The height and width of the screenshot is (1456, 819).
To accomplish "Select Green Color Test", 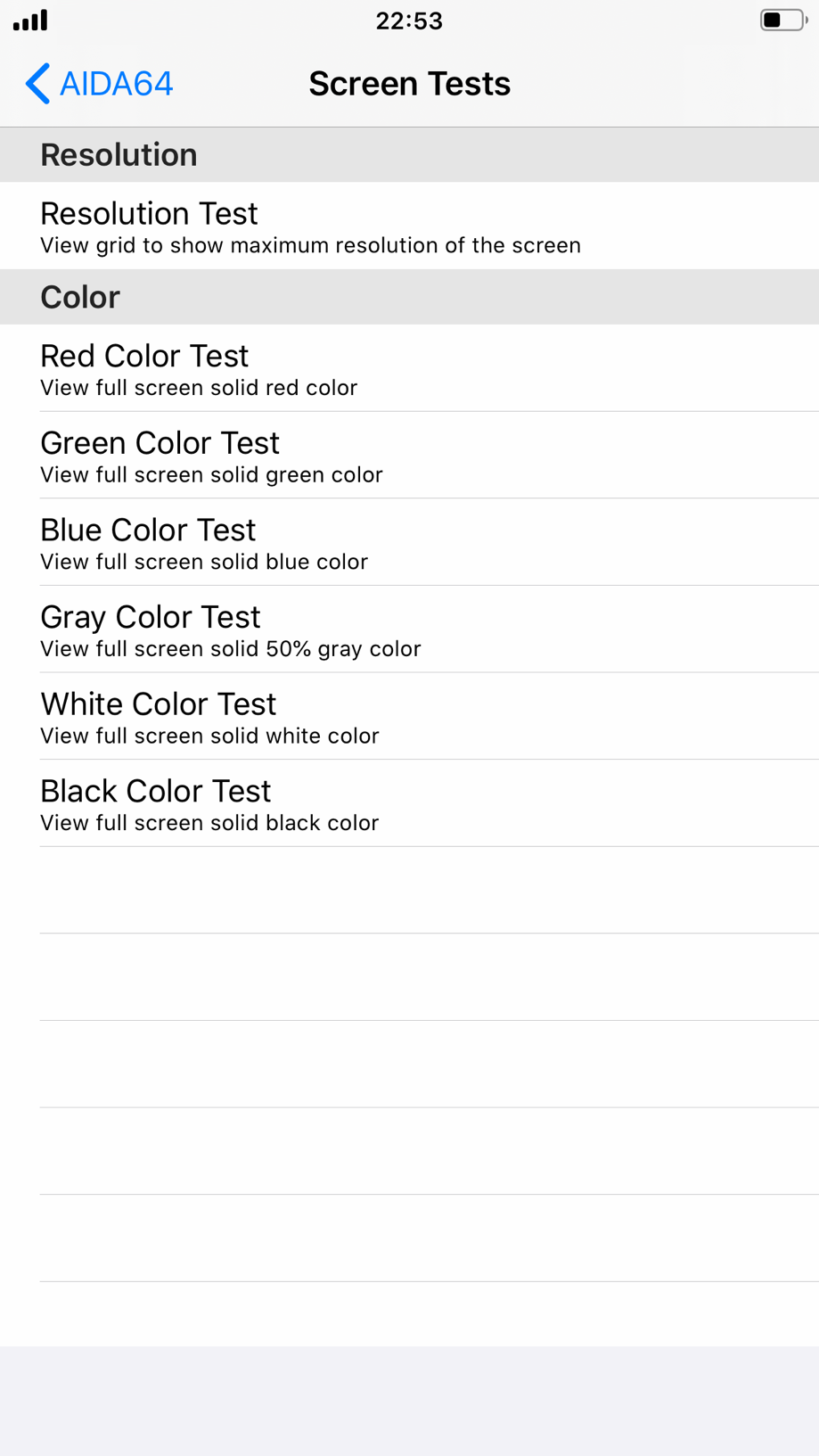I will (409, 455).
